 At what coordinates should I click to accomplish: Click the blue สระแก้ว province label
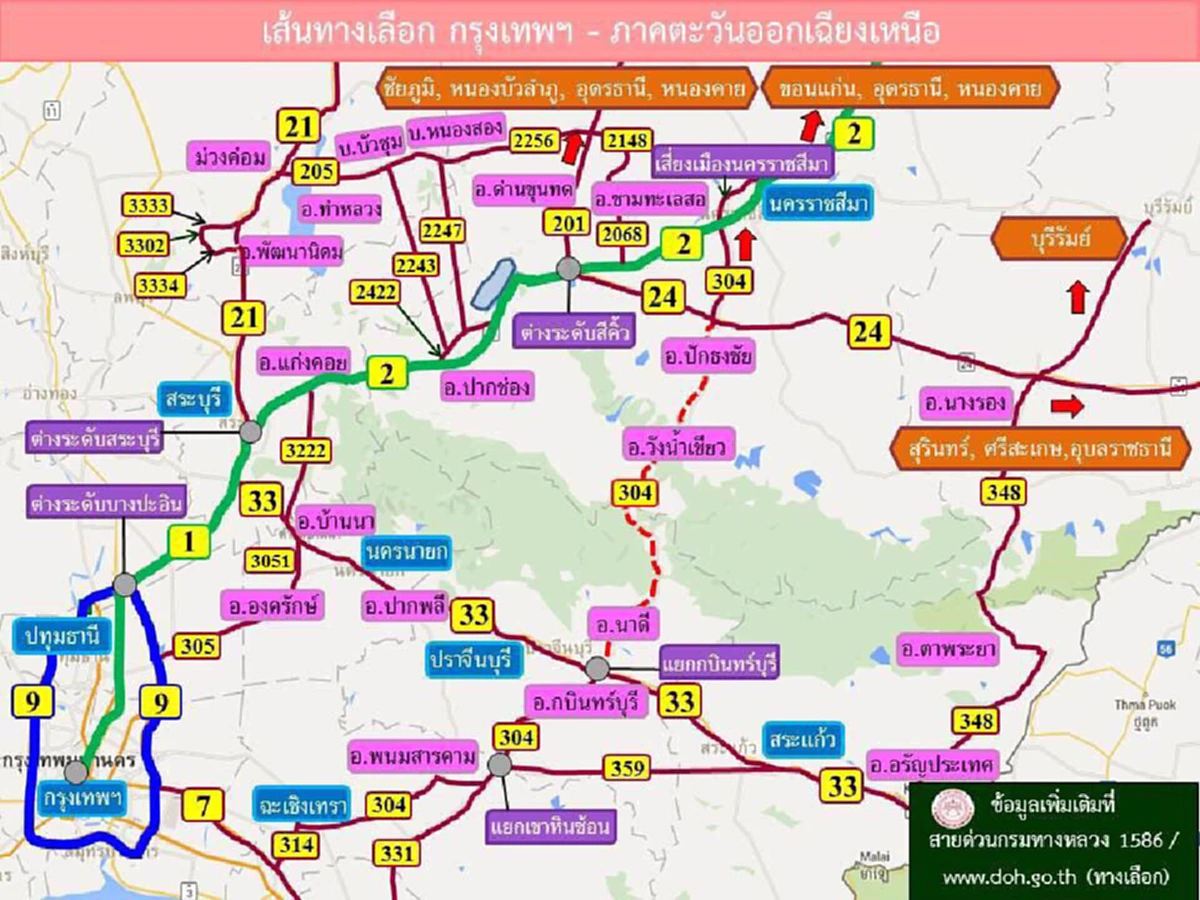(x=802, y=738)
